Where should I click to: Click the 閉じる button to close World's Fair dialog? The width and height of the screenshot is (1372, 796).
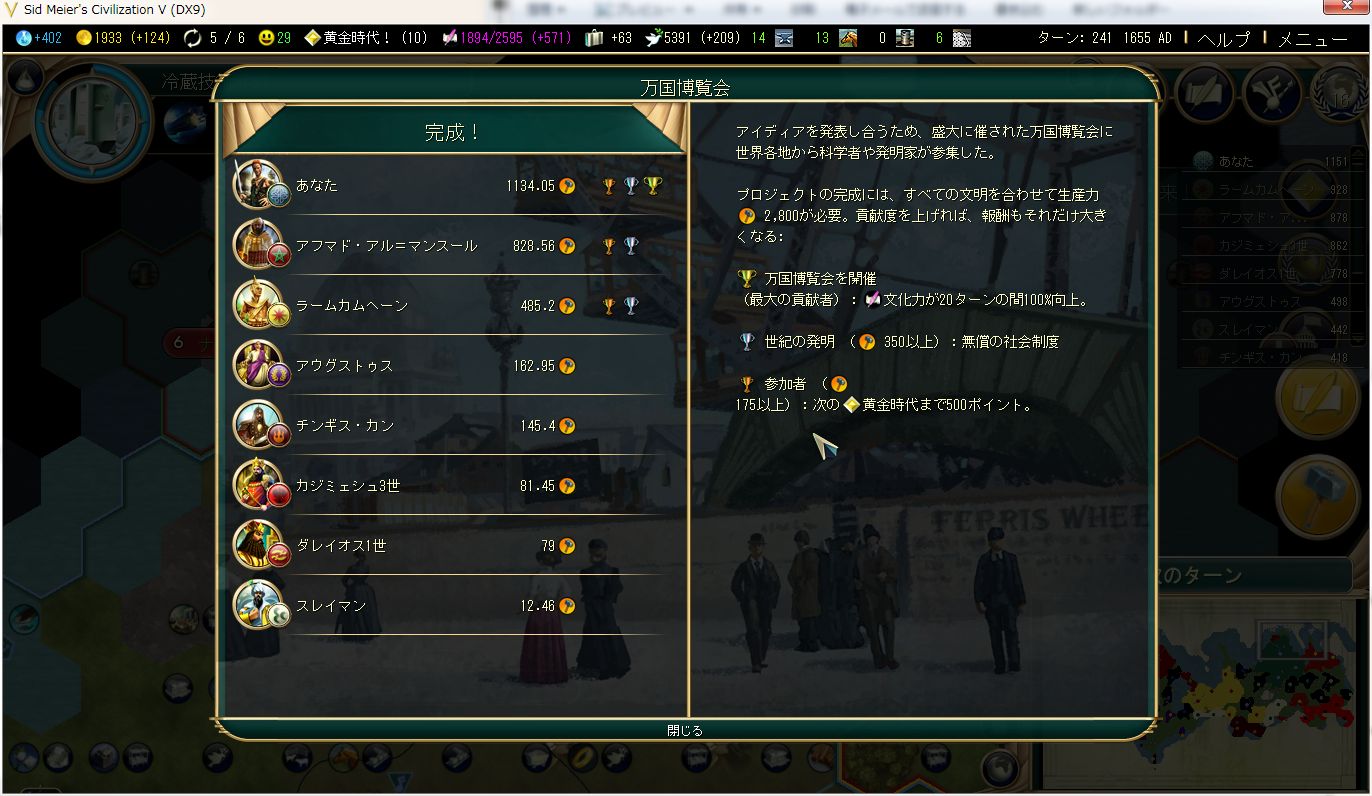(x=685, y=730)
